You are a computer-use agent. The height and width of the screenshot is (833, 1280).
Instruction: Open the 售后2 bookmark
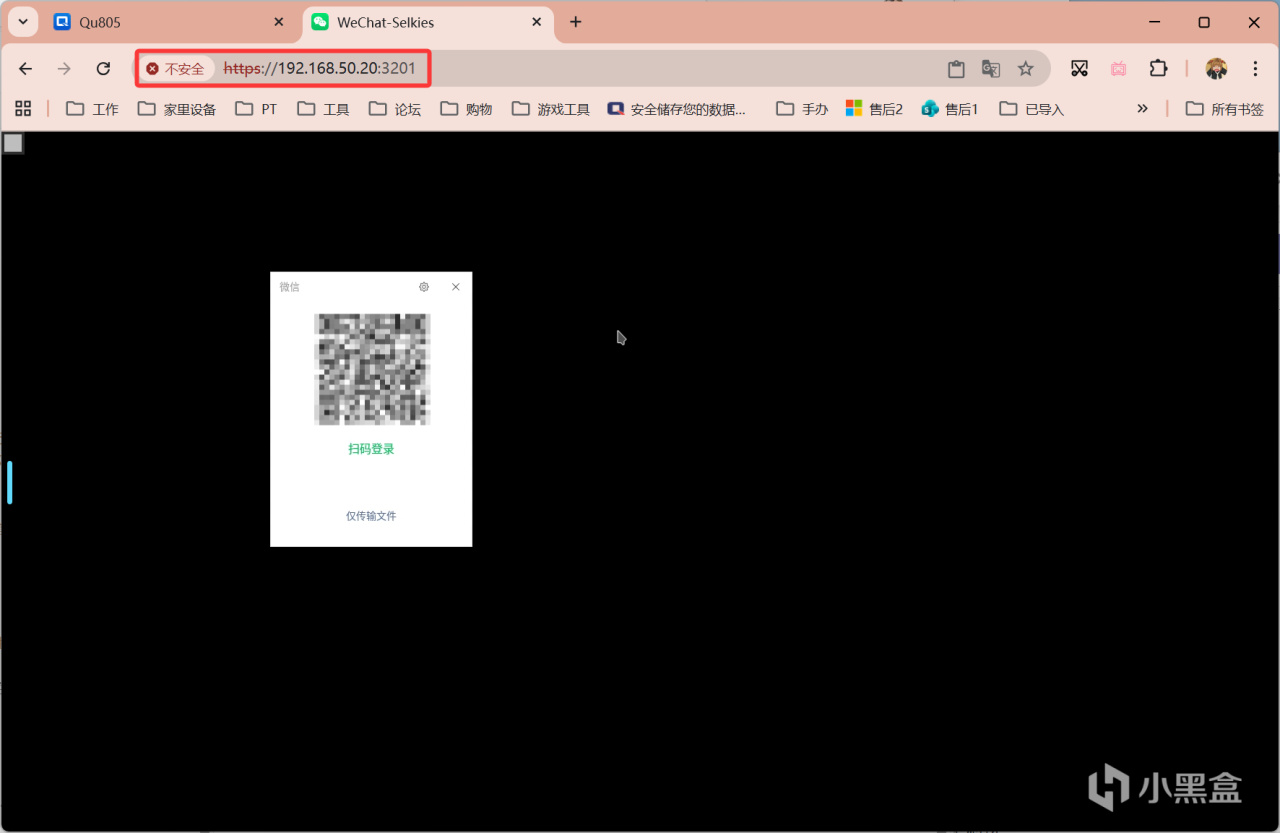874,109
